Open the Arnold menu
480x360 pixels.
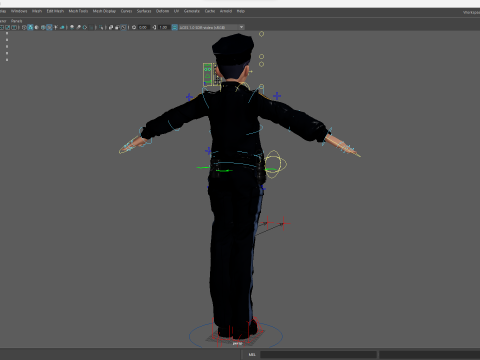click(226, 11)
